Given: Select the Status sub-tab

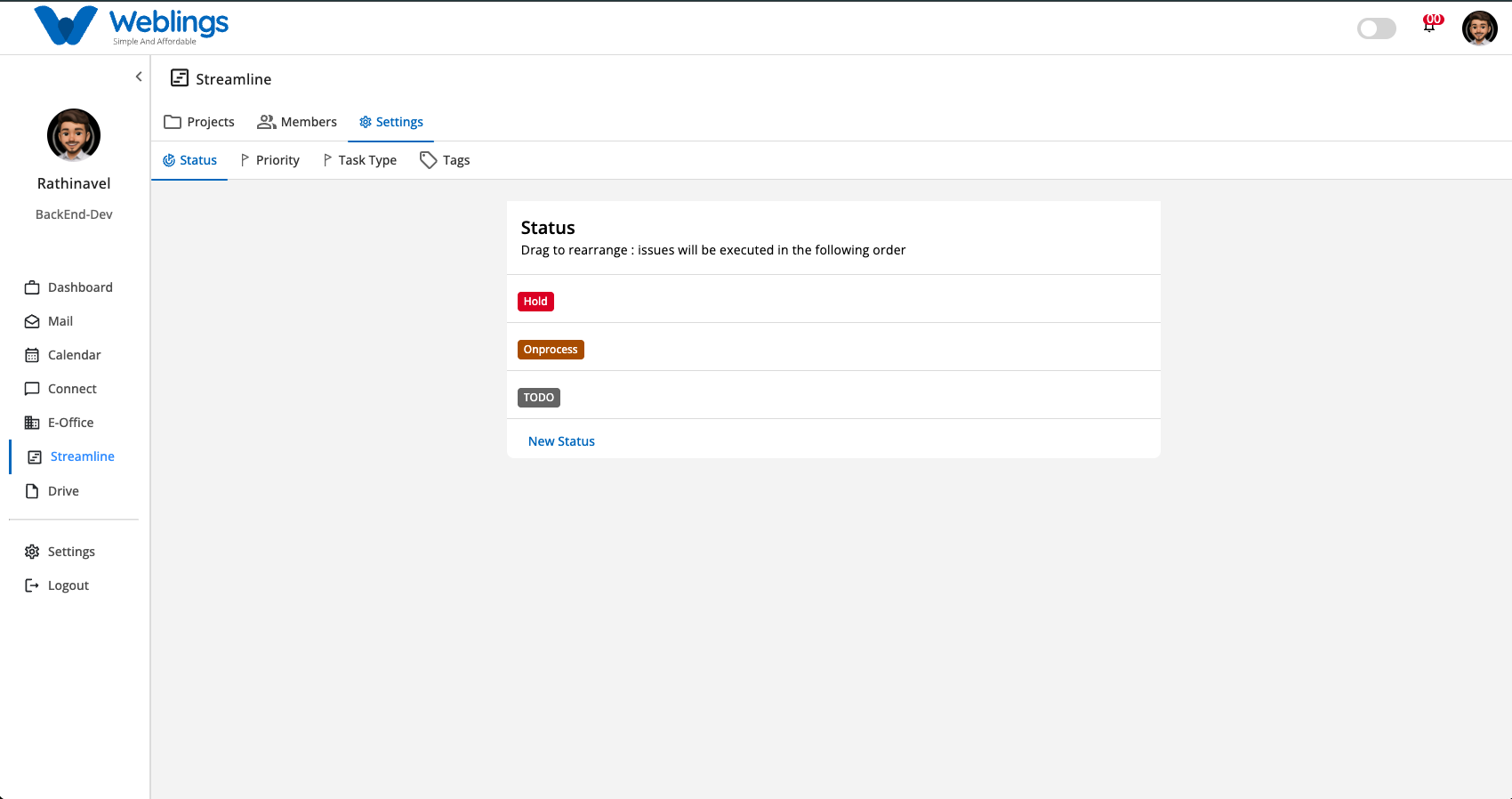Looking at the screenshot, I should click(x=189, y=160).
